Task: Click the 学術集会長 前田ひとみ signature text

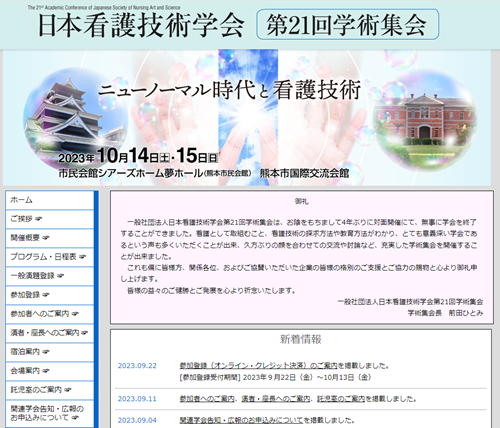Action: point(445,313)
